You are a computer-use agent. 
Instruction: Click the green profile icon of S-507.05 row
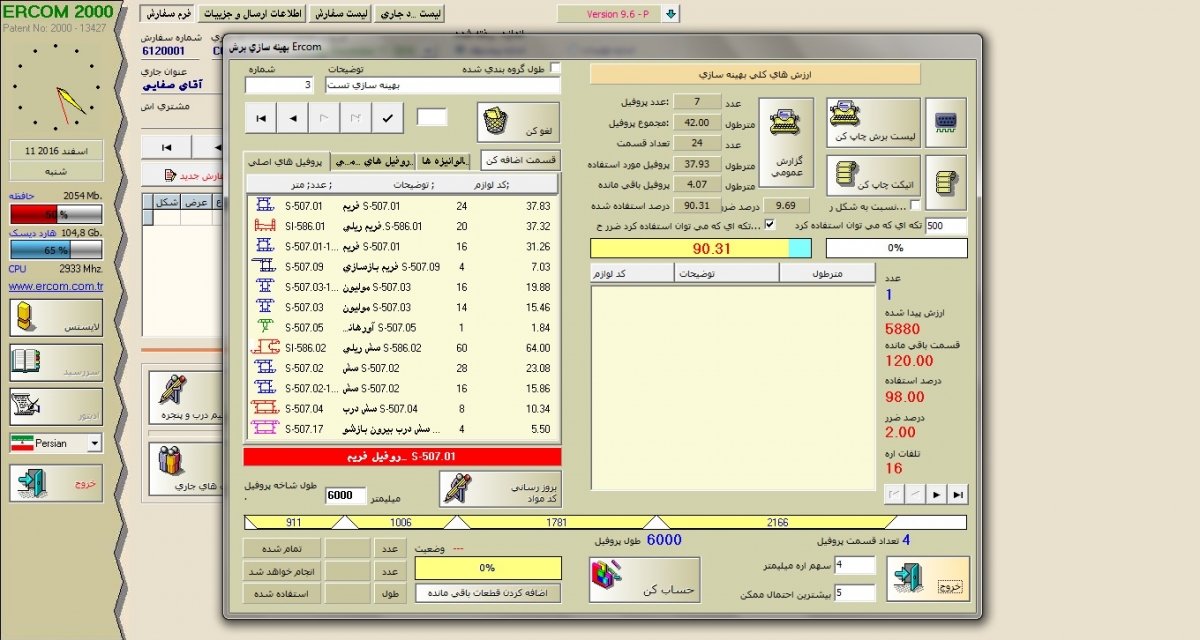click(266, 327)
